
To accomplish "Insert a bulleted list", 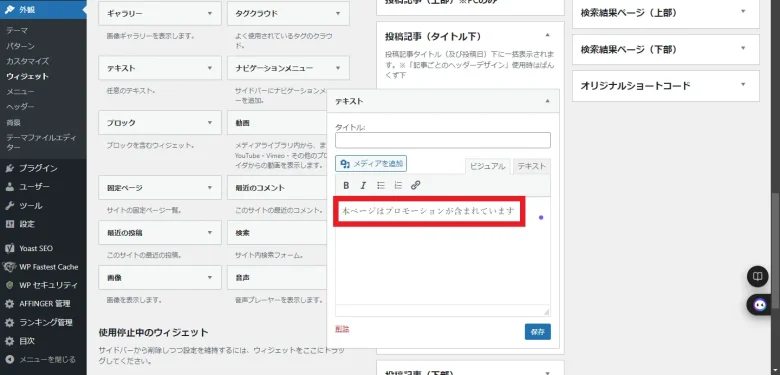I will [x=381, y=186].
